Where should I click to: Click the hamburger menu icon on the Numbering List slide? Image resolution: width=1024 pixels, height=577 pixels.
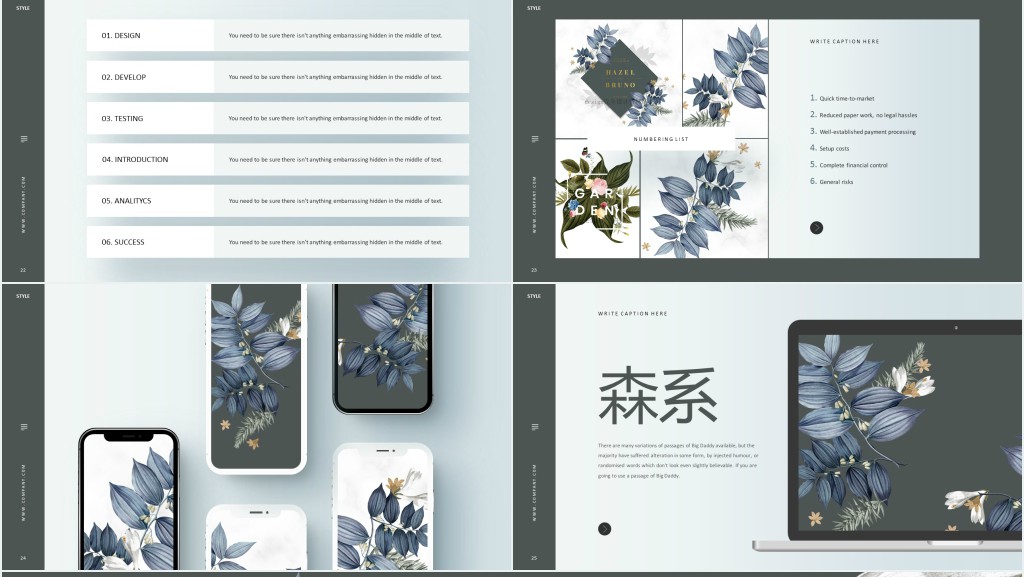pyautogui.click(x=535, y=139)
